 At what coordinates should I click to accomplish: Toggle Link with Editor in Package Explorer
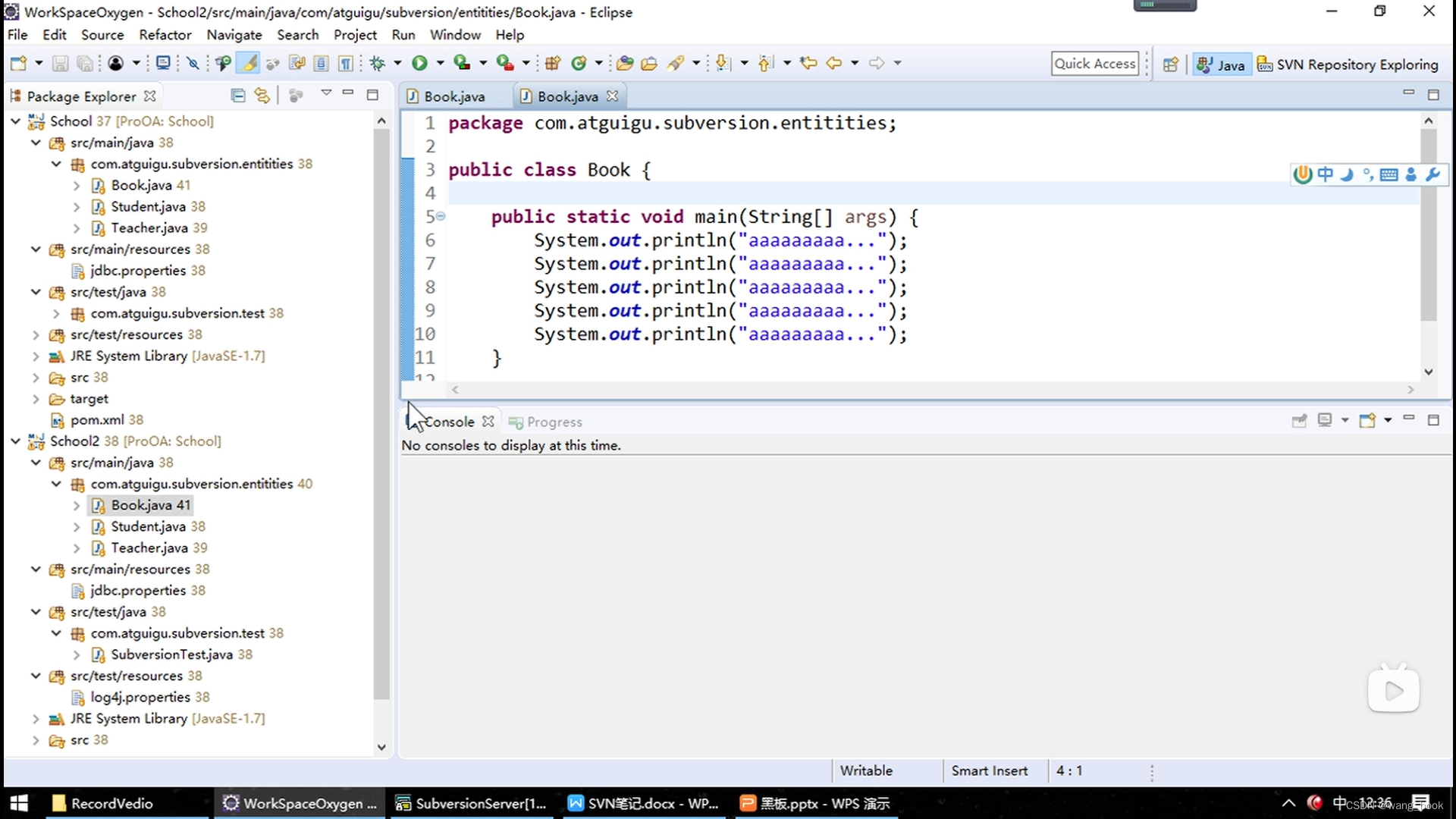[262, 96]
